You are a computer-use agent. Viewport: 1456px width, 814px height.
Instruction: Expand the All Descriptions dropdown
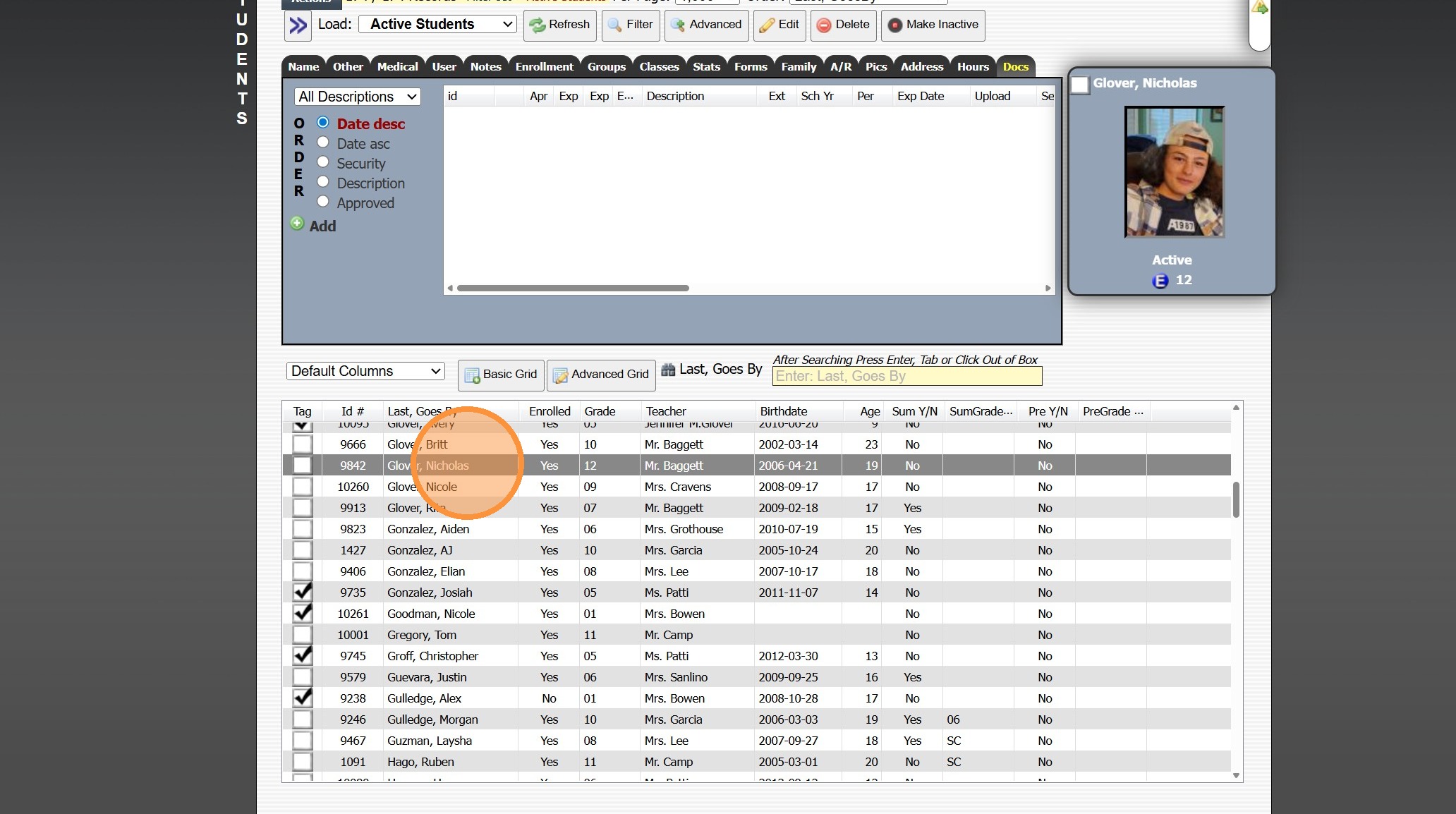click(x=357, y=97)
